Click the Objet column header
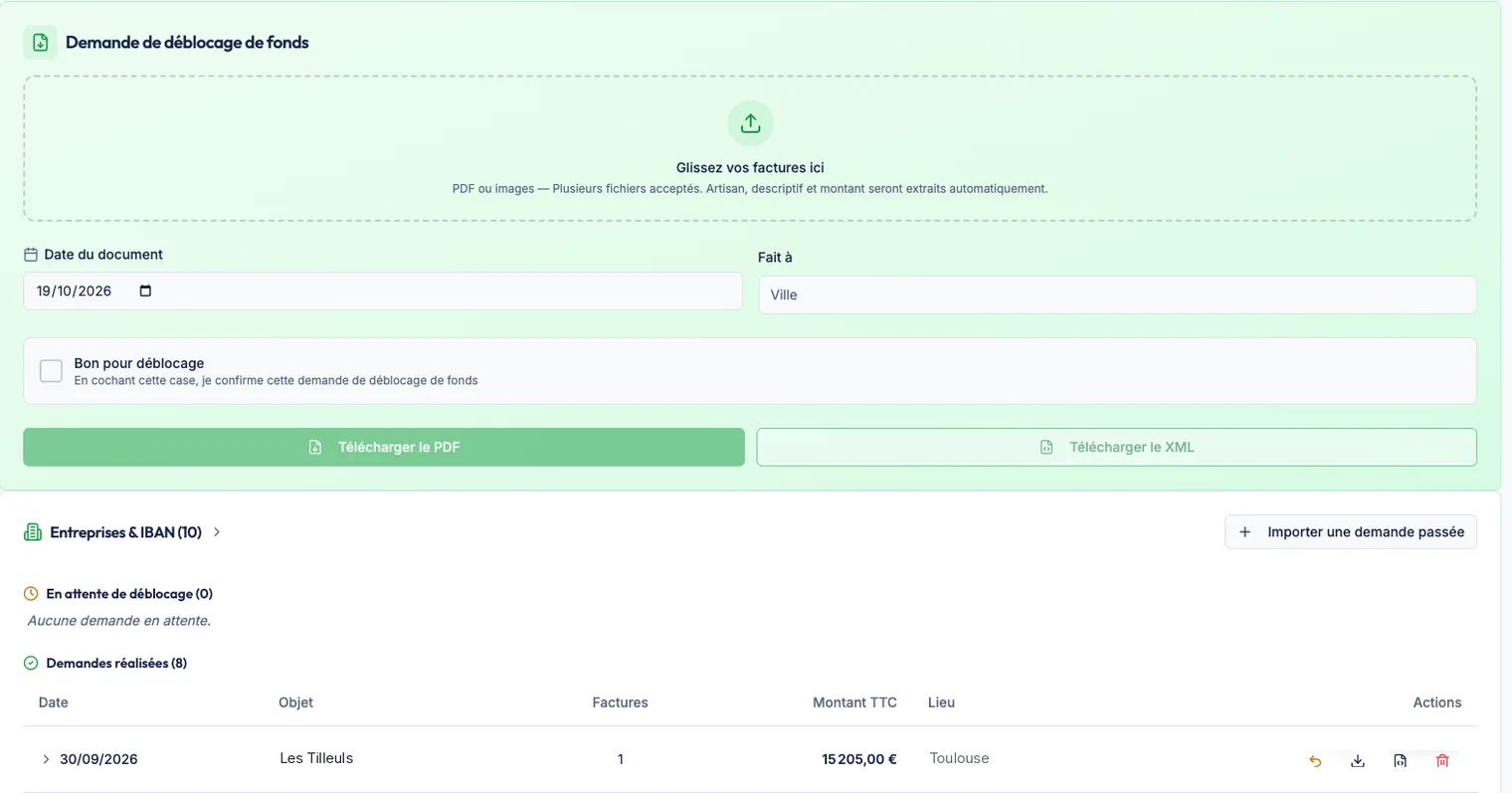1512x793 pixels. 295,702
